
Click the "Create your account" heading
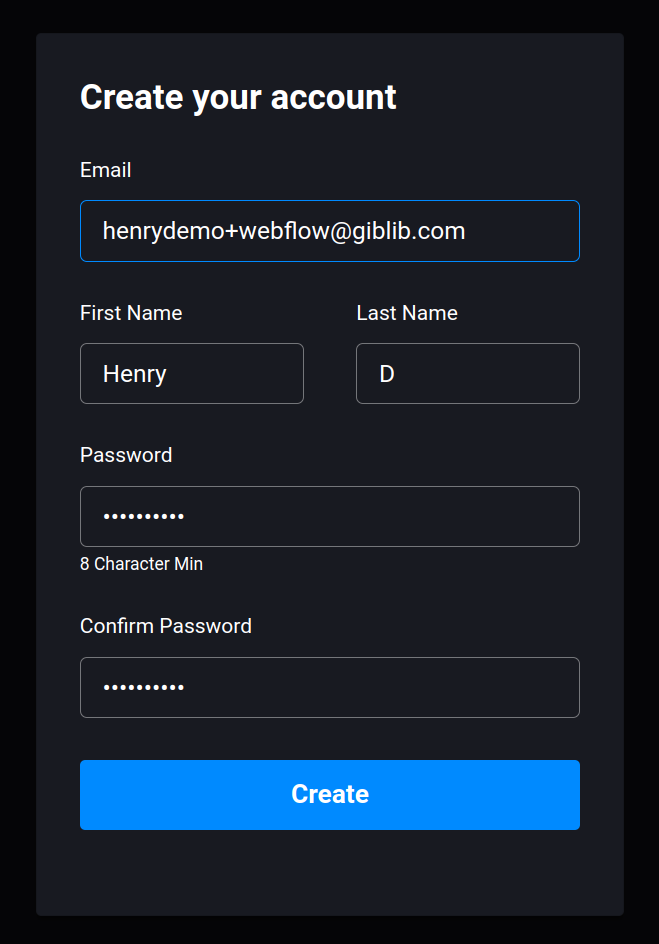(238, 97)
